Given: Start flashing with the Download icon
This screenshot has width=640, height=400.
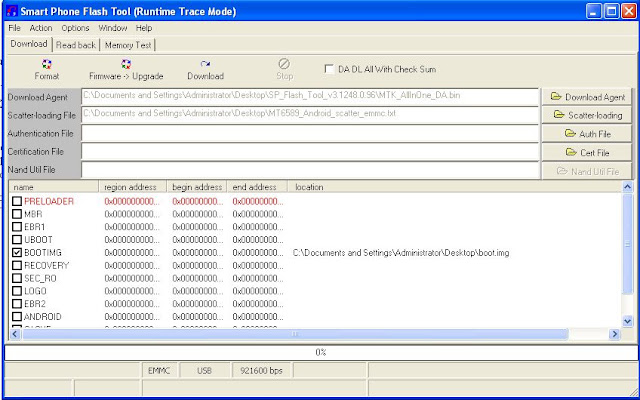Looking at the screenshot, I should (x=205, y=64).
